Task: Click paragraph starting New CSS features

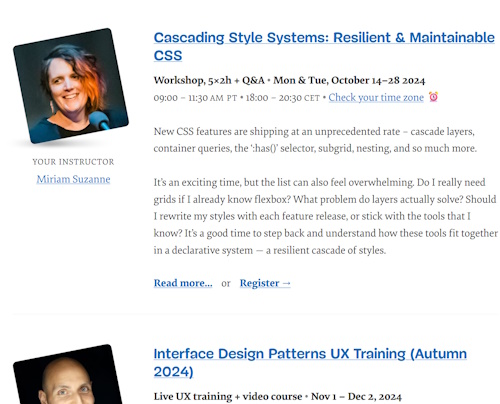Action: [x=315, y=140]
